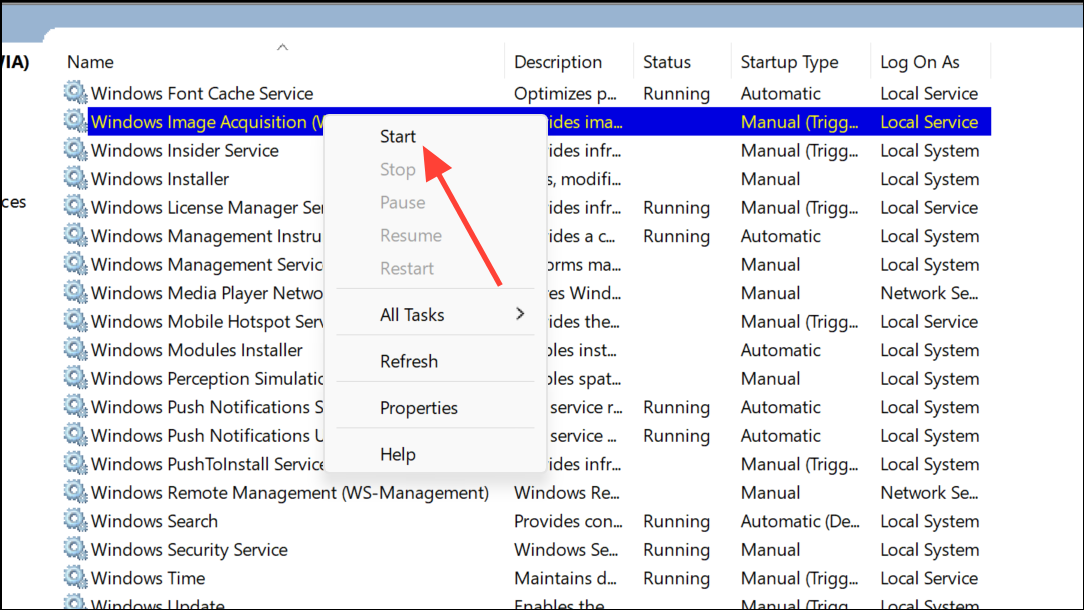Sort services by the Name column header
The height and width of the screenshot is (610, 1084).
90,62
